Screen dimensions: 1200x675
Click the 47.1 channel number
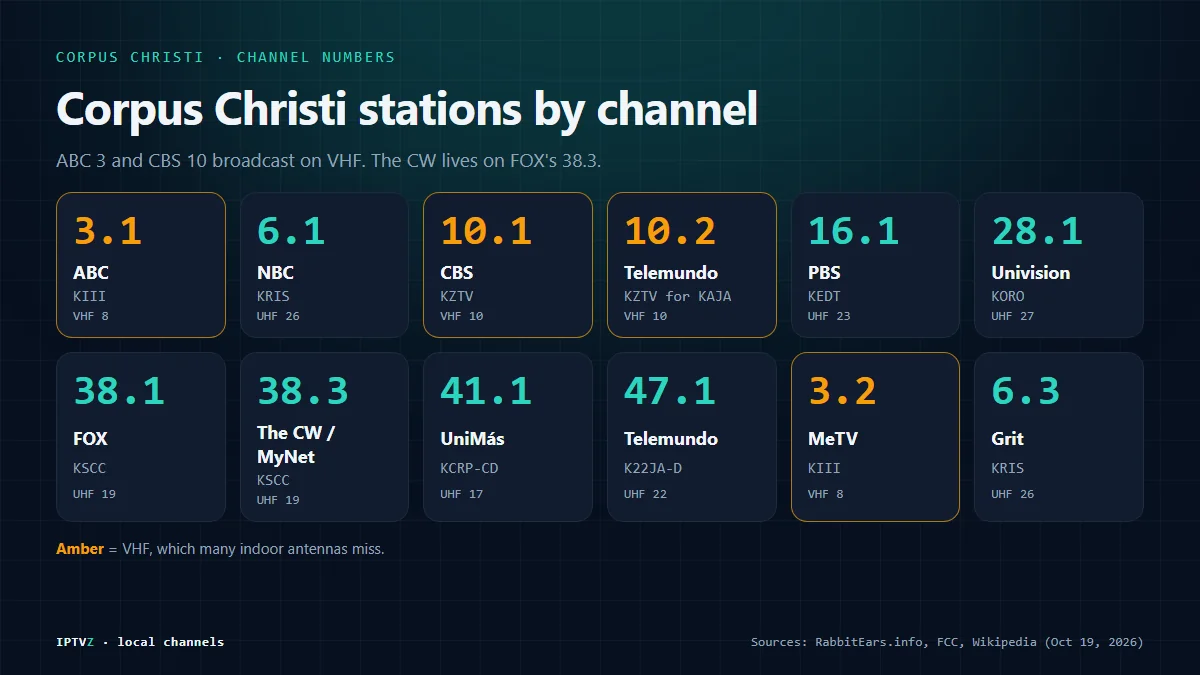[670, 391]
